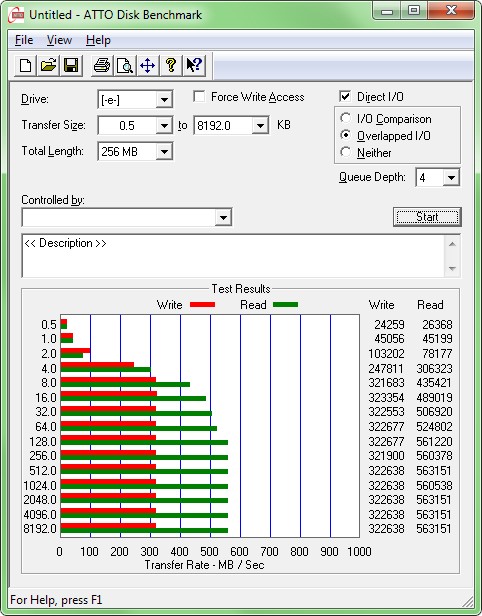Click inside the Description text box
The height and width of the screenshot is (616, 482).
tap(234, 256)
